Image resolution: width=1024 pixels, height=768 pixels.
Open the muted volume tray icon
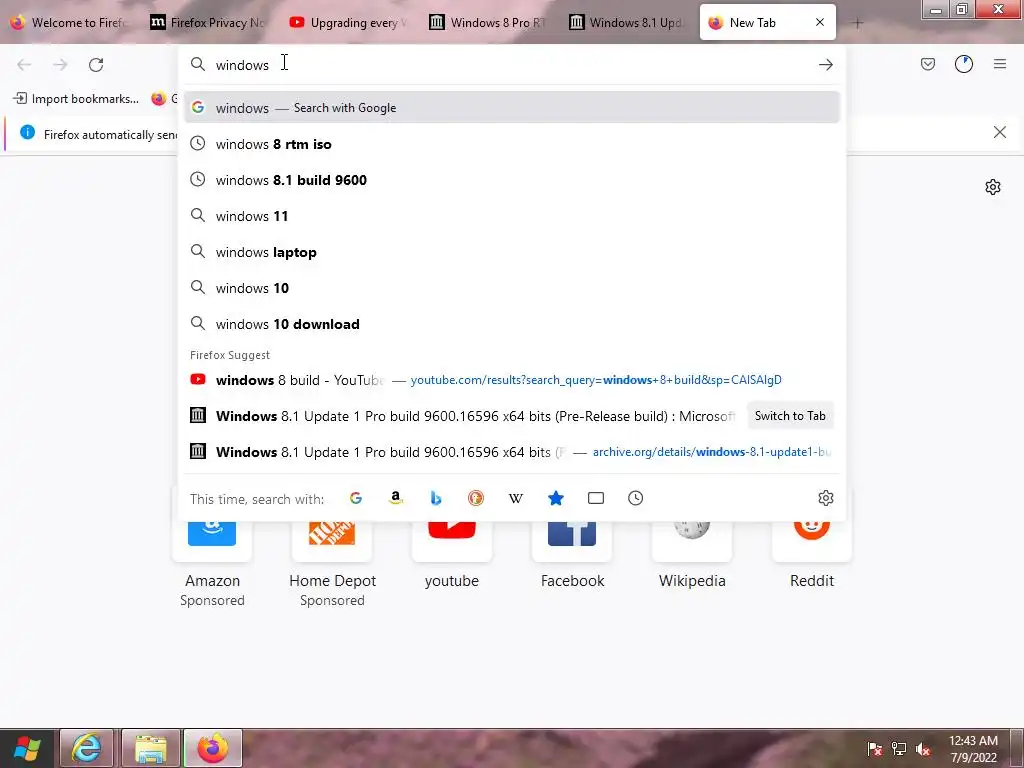point(923,749)
